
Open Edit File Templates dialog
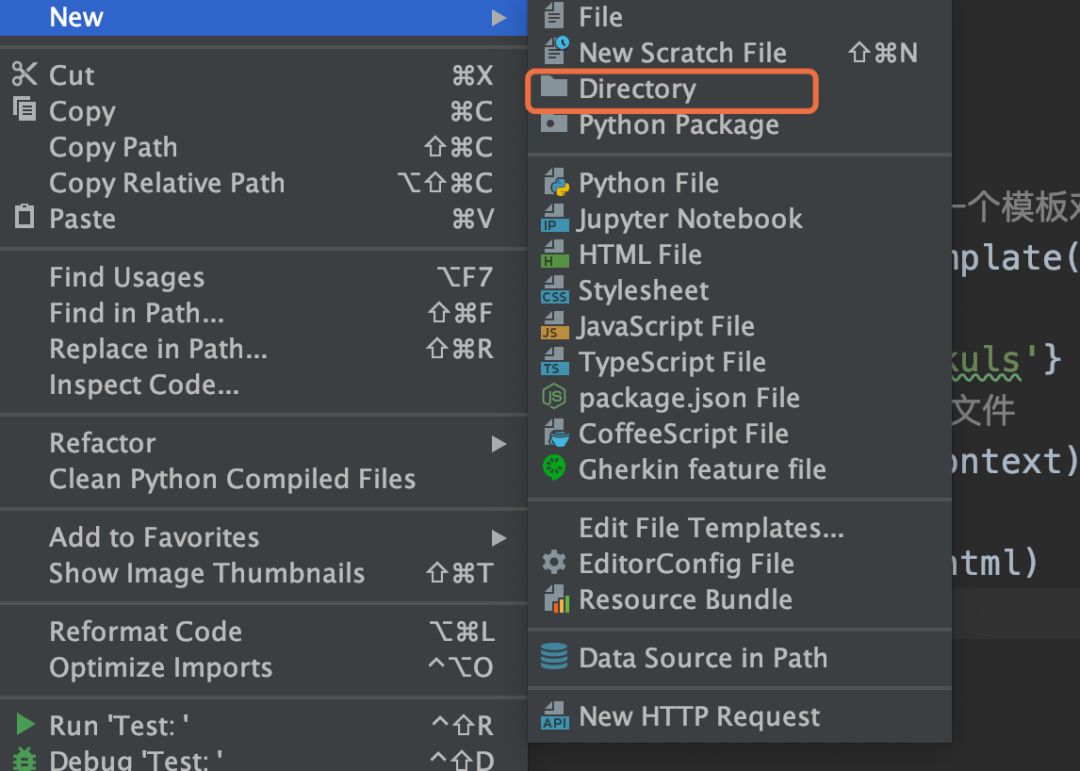tap(711, 528)
